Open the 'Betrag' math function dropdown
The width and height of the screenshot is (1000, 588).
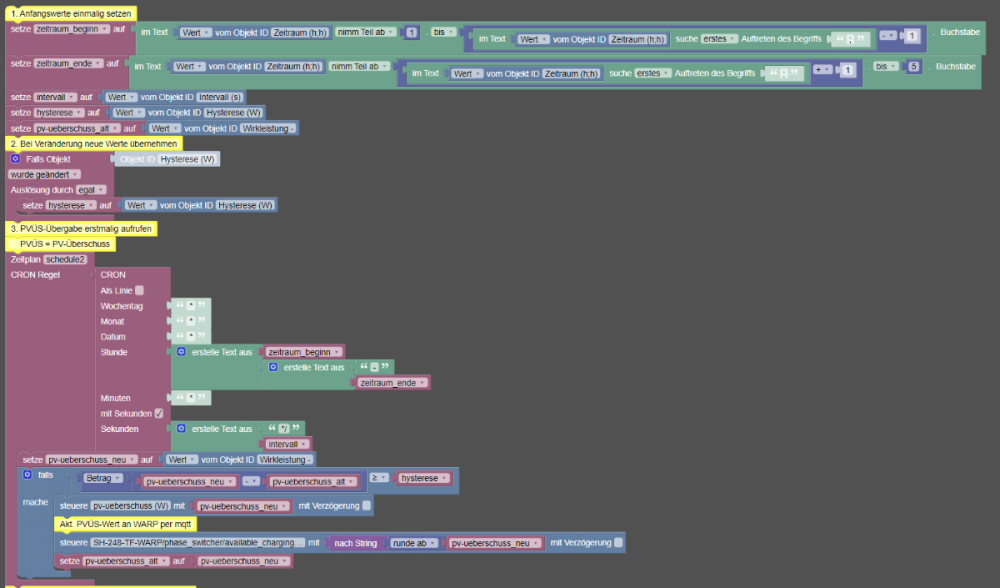point(104,479)
